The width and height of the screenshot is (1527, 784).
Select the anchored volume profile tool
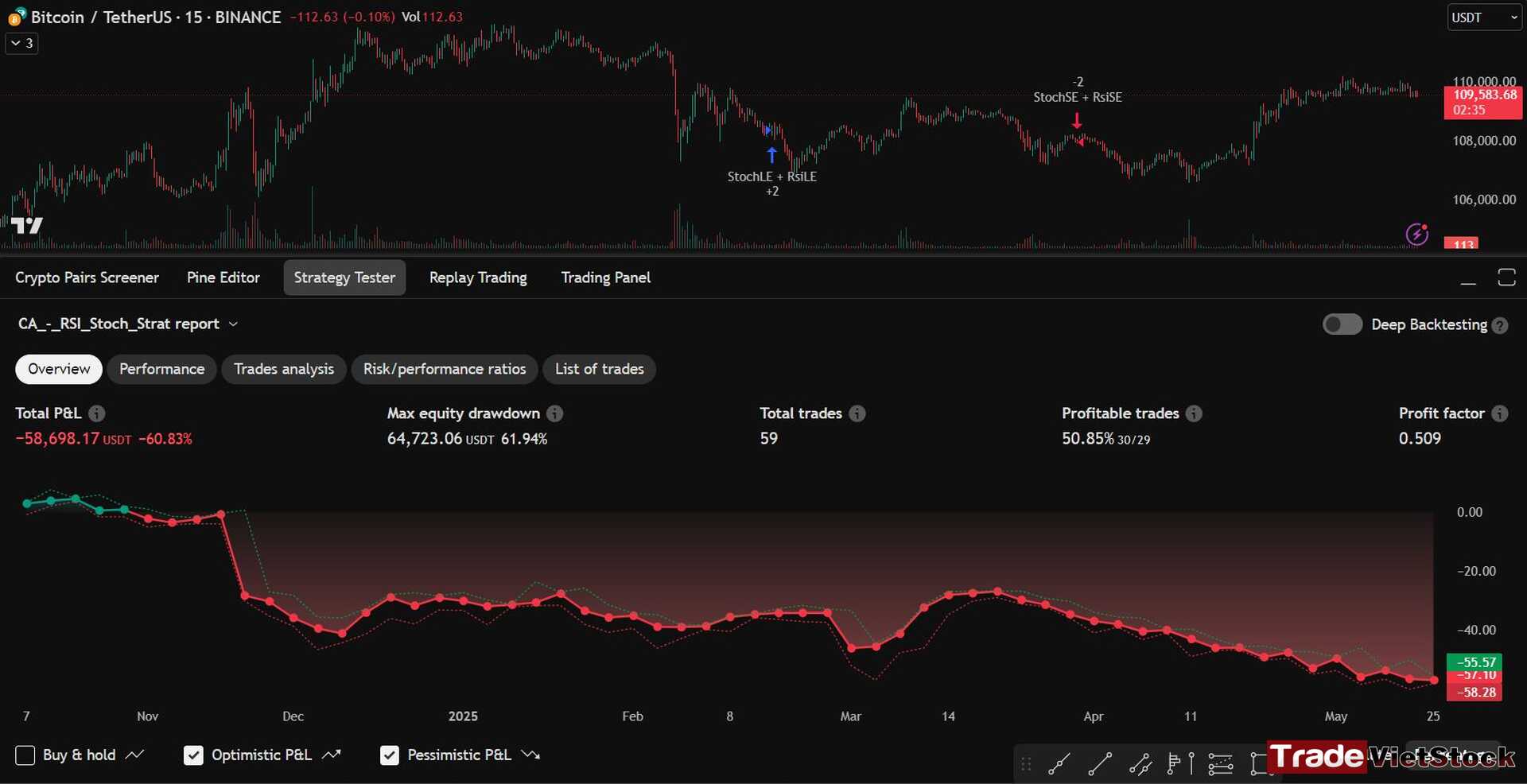(x=1173, y=764)
